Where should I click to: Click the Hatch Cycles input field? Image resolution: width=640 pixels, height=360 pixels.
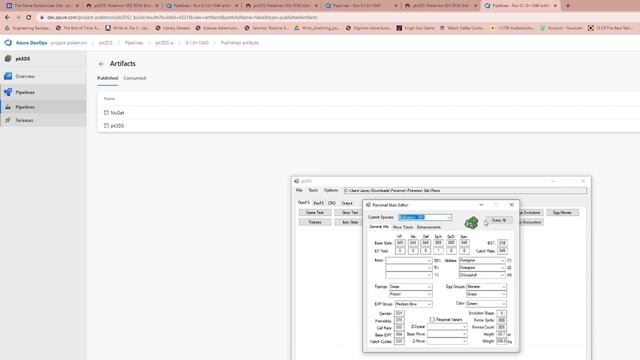[x=399, y=341]
